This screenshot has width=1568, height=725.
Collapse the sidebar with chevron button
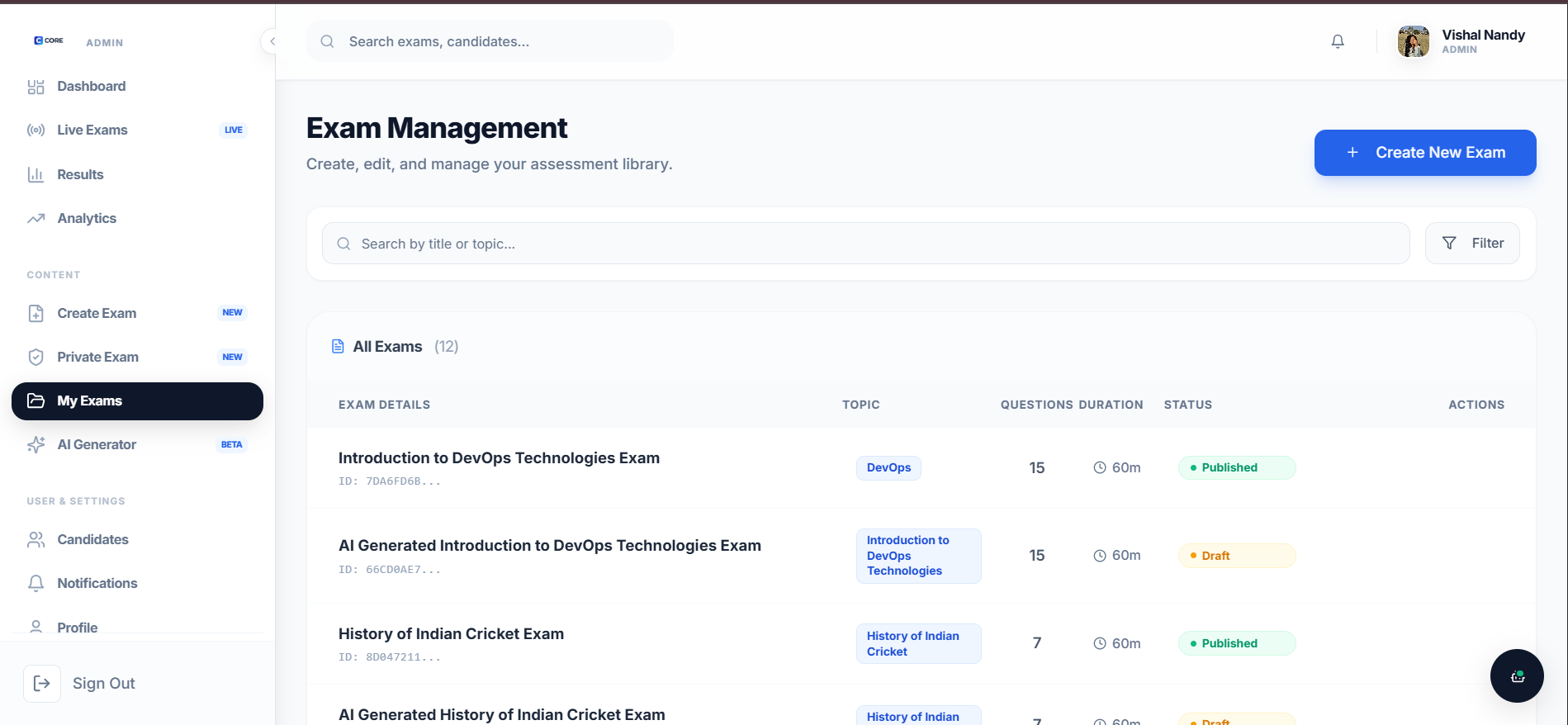point(272,41)
